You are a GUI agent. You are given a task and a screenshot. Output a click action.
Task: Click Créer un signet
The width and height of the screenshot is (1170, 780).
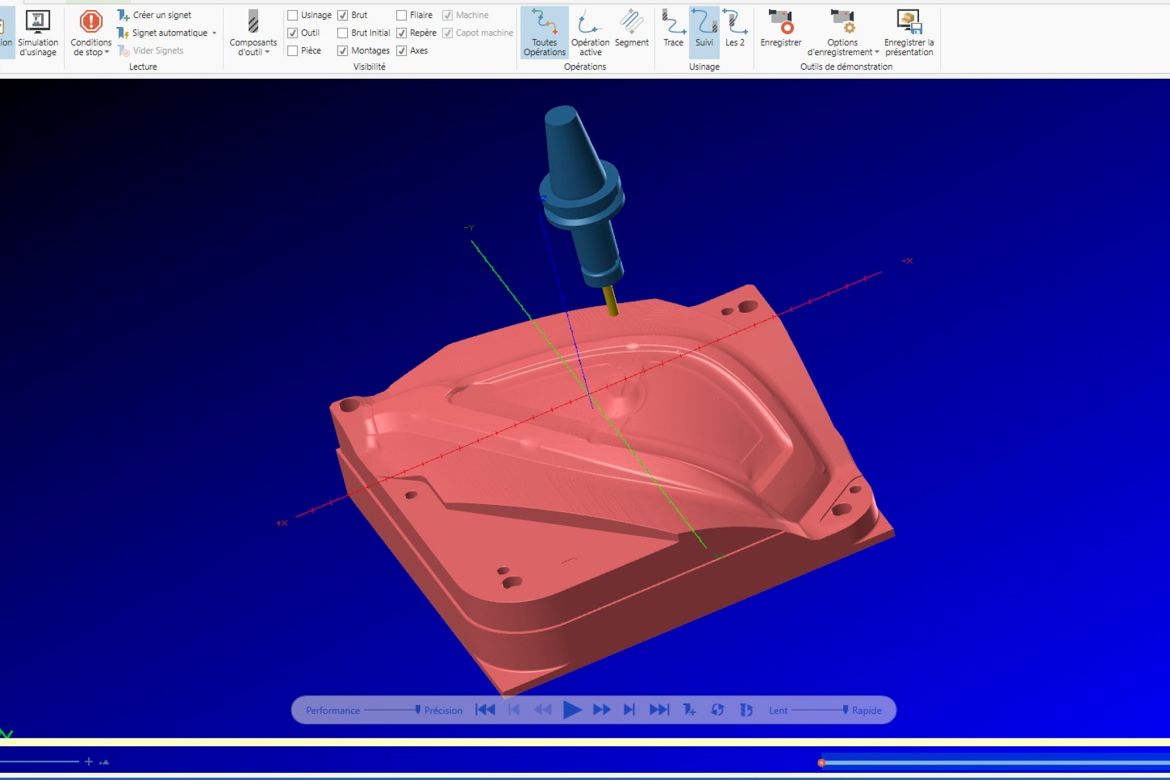pyautogui.click(x=160, y=15)
